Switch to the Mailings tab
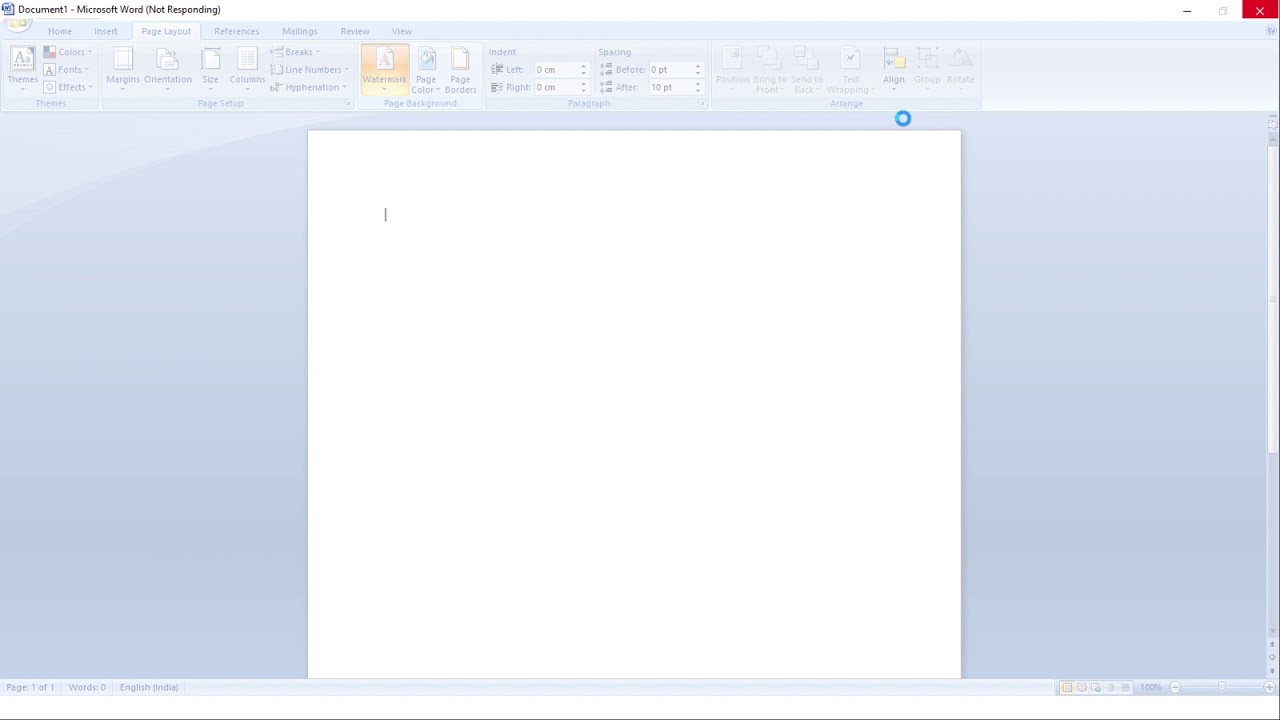Viewport: 1280px width, 720px height. pos(299,31)
